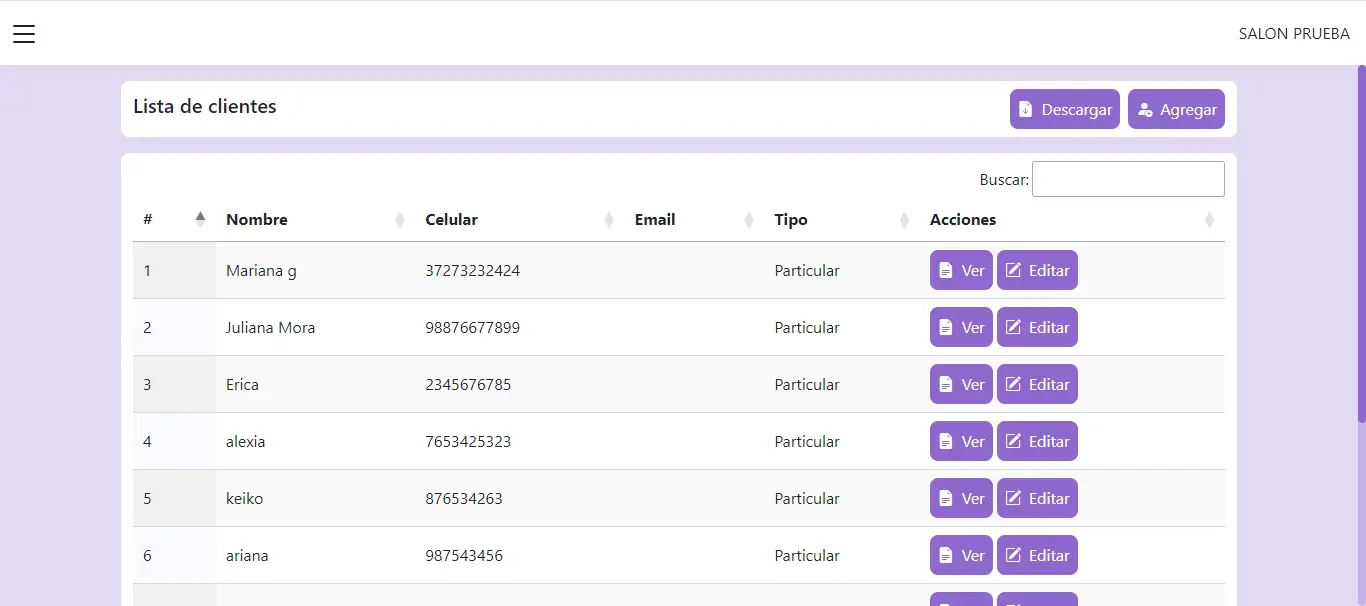Click the Lista de clientes heading
This screenshot has width=1366, height=606.
tap(205, 106)
